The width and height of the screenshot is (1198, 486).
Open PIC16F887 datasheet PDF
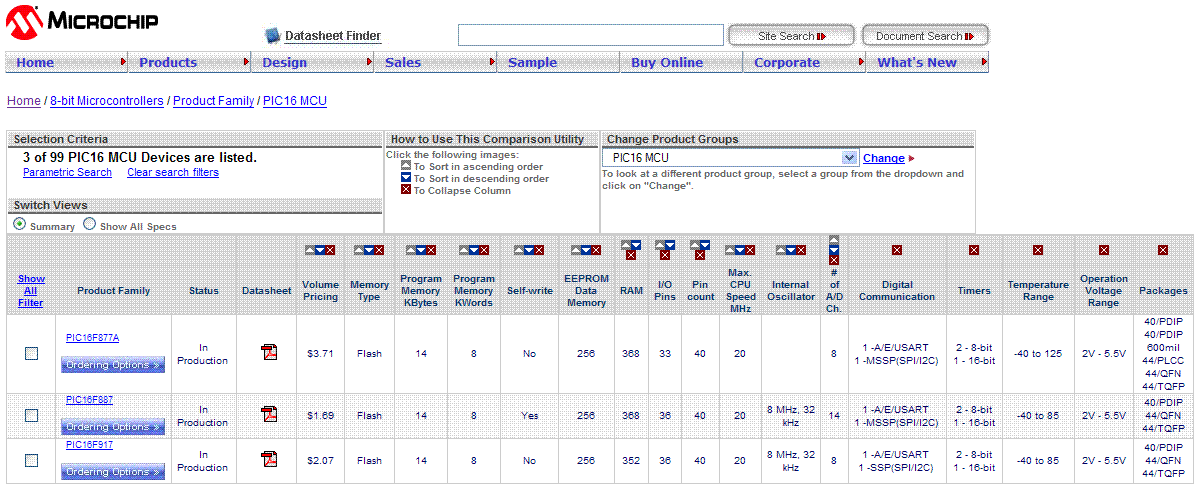tap(269, 414)
